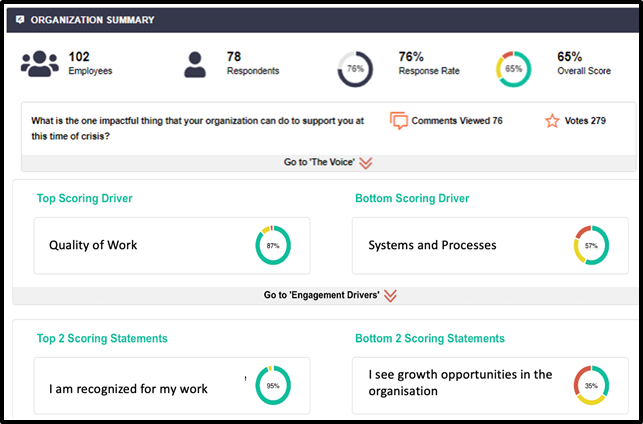Follow the Go to 'Engagement Drivers' link

pos(321,295)
